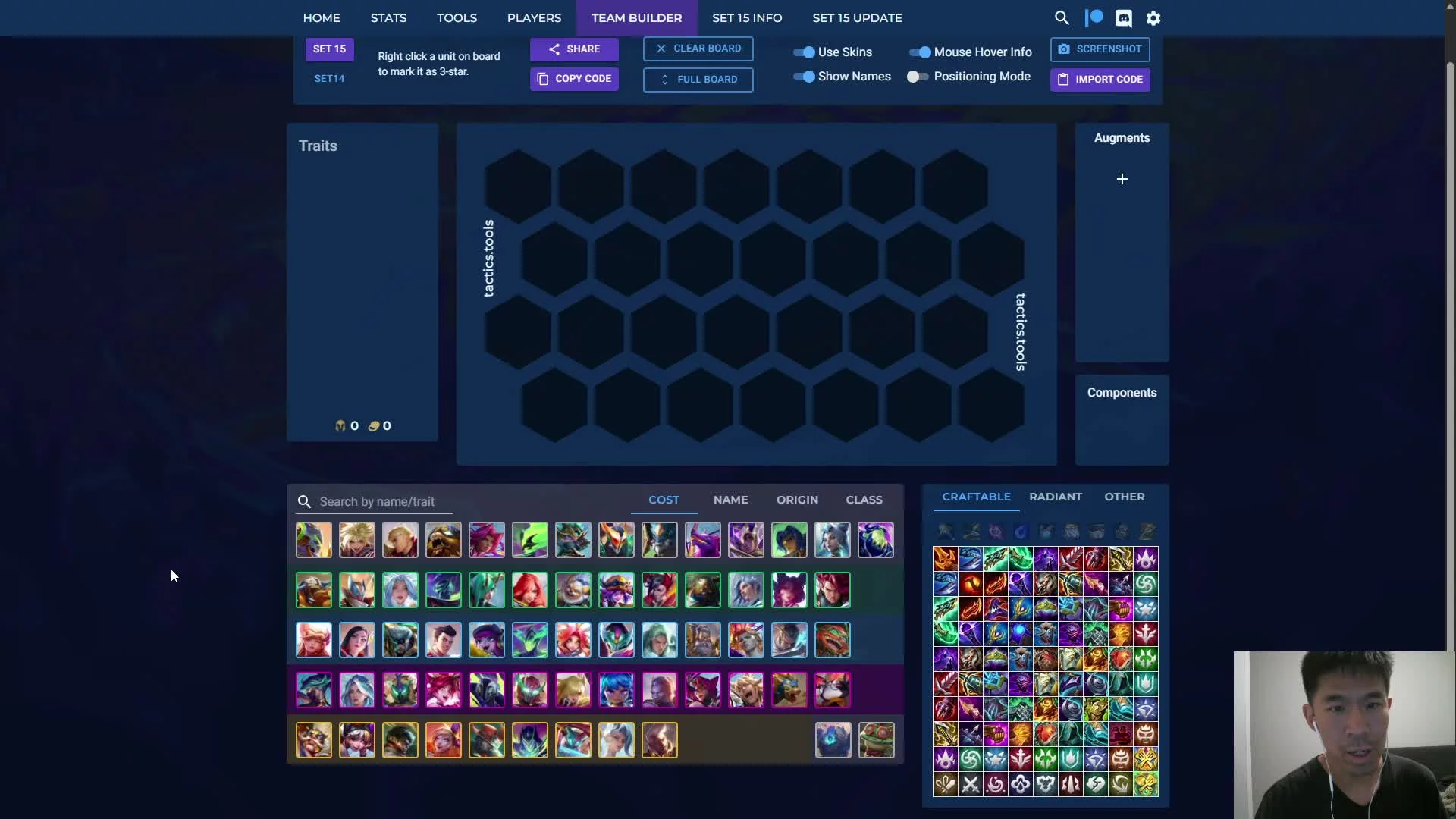The width and height of the screenshot is (1456, 819).
Task: Sort champions by ORIGIN tab
Action: click(x=797, y=500)
